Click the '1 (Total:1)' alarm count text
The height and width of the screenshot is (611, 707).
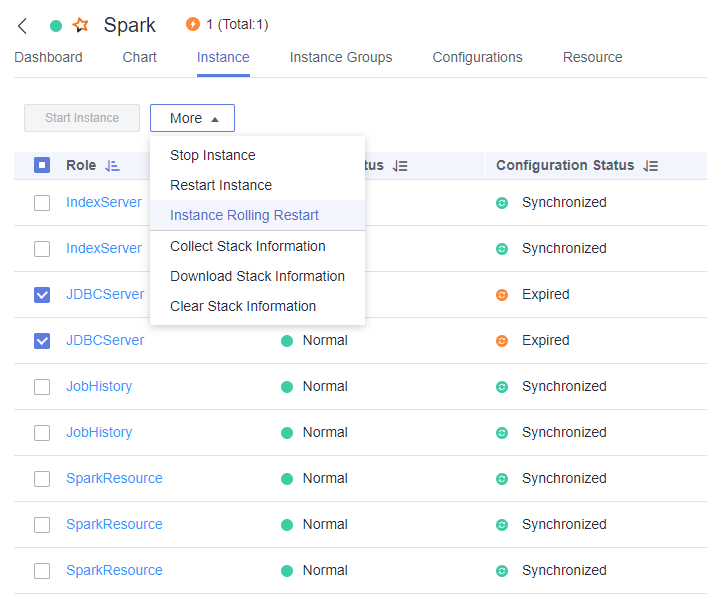(237, 24)
